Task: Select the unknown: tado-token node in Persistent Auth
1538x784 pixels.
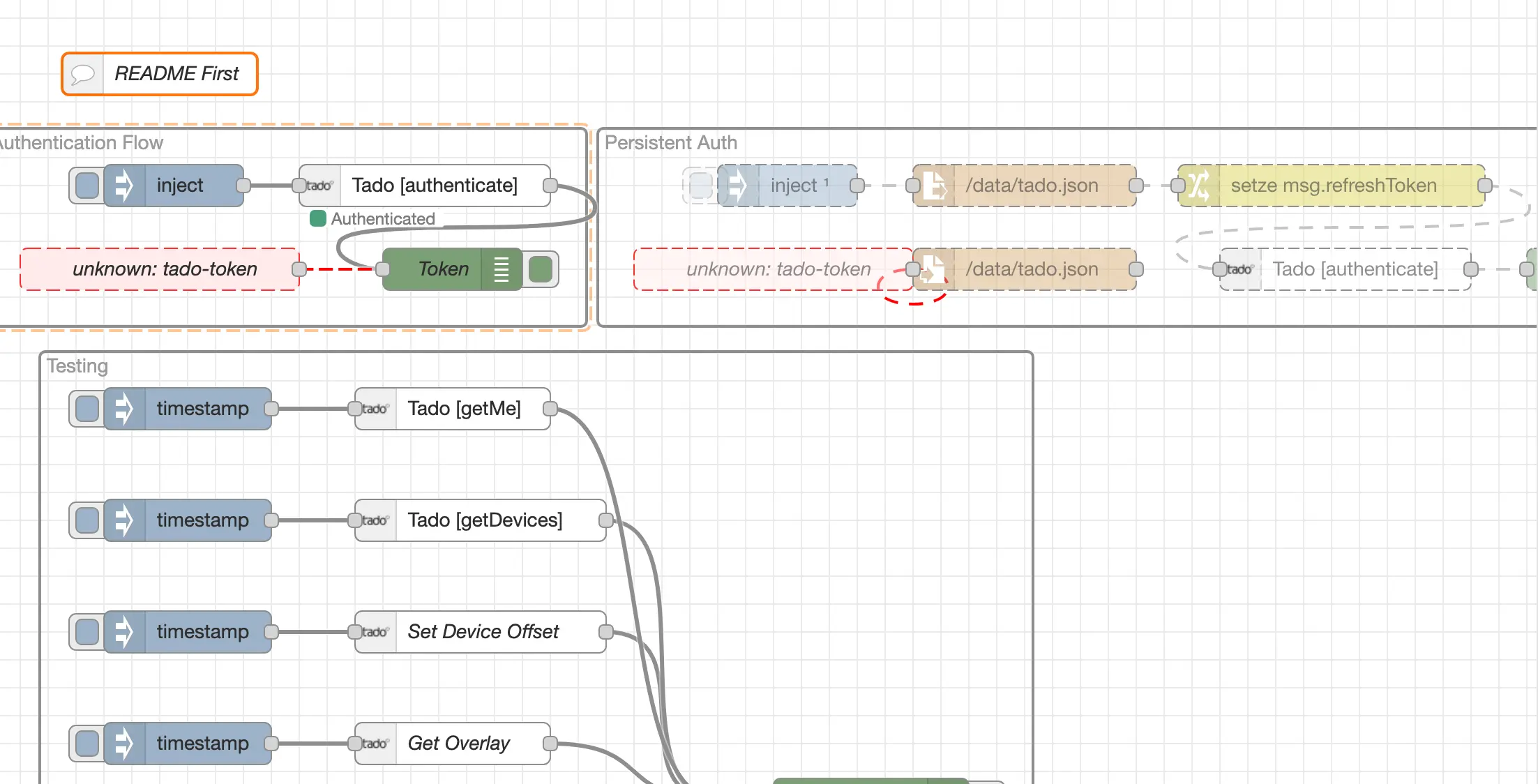Action: click(774, 269)
